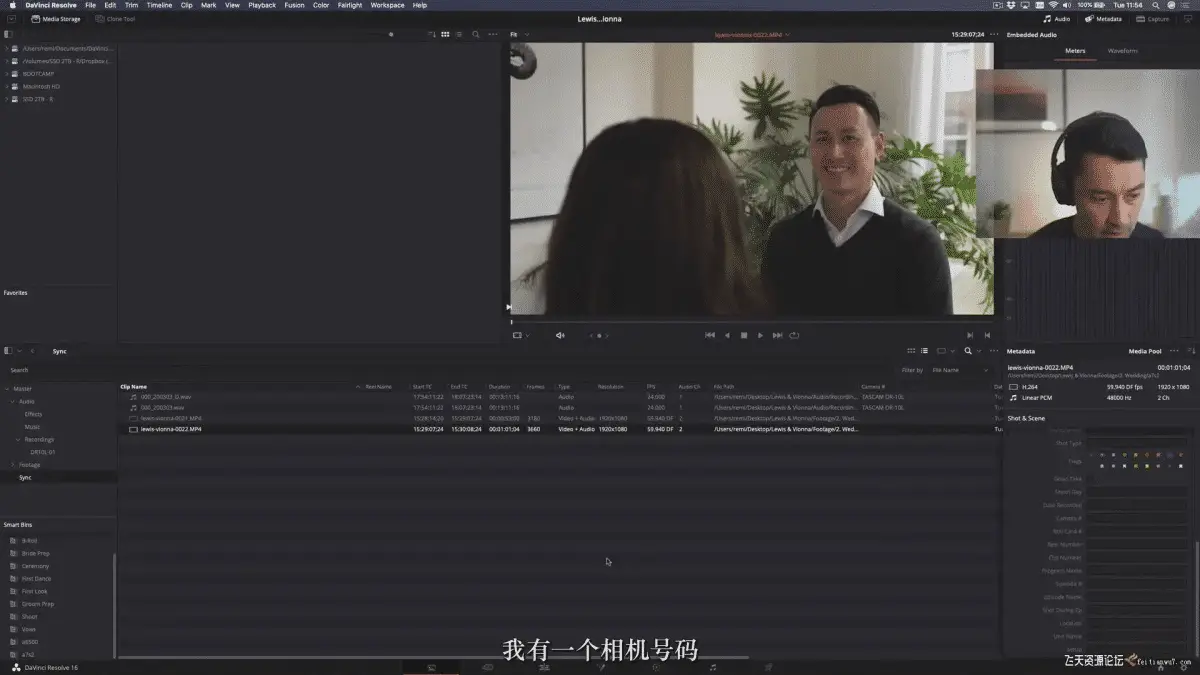Collapse the Audio bin
This screenshot has width=1200, height=675.
pos(12,401)
